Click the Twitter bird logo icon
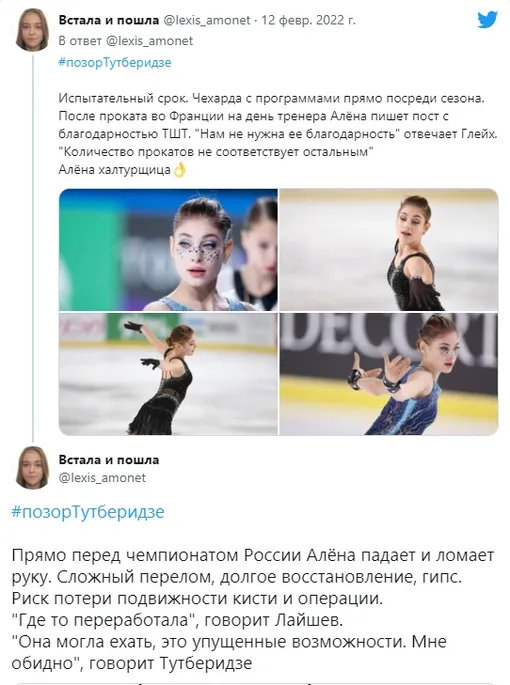The height and width of the screenshot is (685, 510). tap(487, 20)
